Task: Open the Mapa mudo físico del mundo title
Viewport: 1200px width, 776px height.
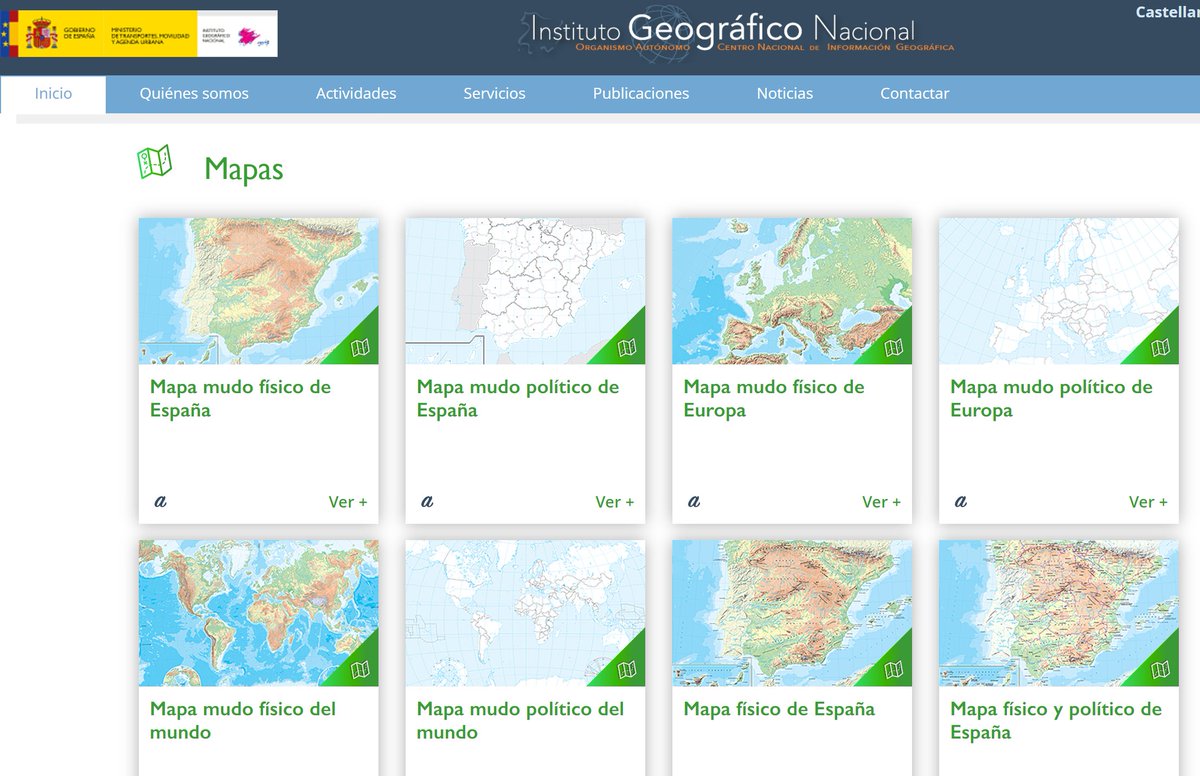Action: pos(243,721)
